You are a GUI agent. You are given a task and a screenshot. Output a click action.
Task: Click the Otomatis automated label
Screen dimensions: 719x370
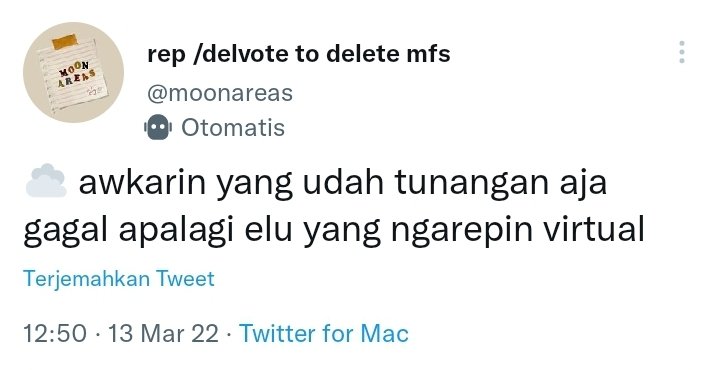pyautogui.click(x=233, y=127)
